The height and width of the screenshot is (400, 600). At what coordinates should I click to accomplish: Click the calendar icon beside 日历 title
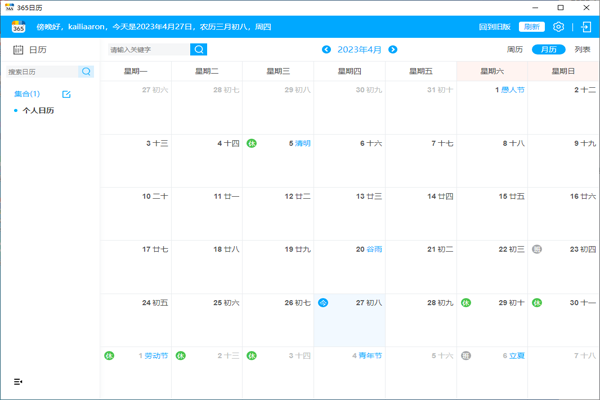[x=18, y=49]
